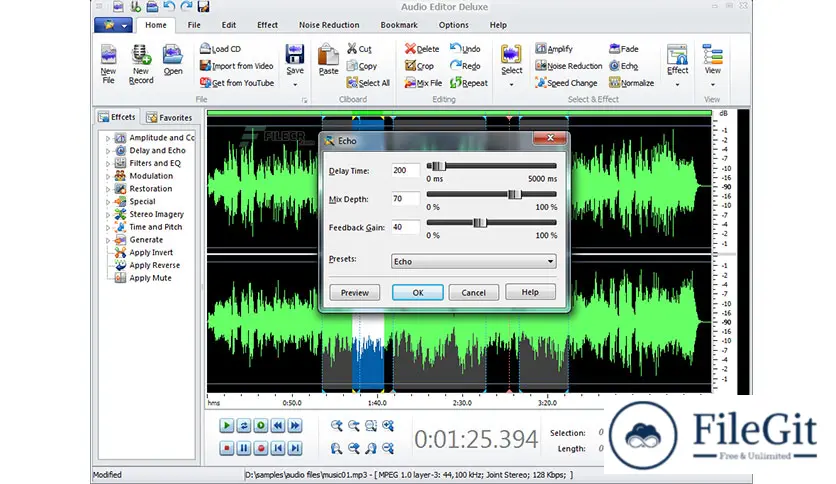Click the Mix Depth slider handle

point(515,195)
